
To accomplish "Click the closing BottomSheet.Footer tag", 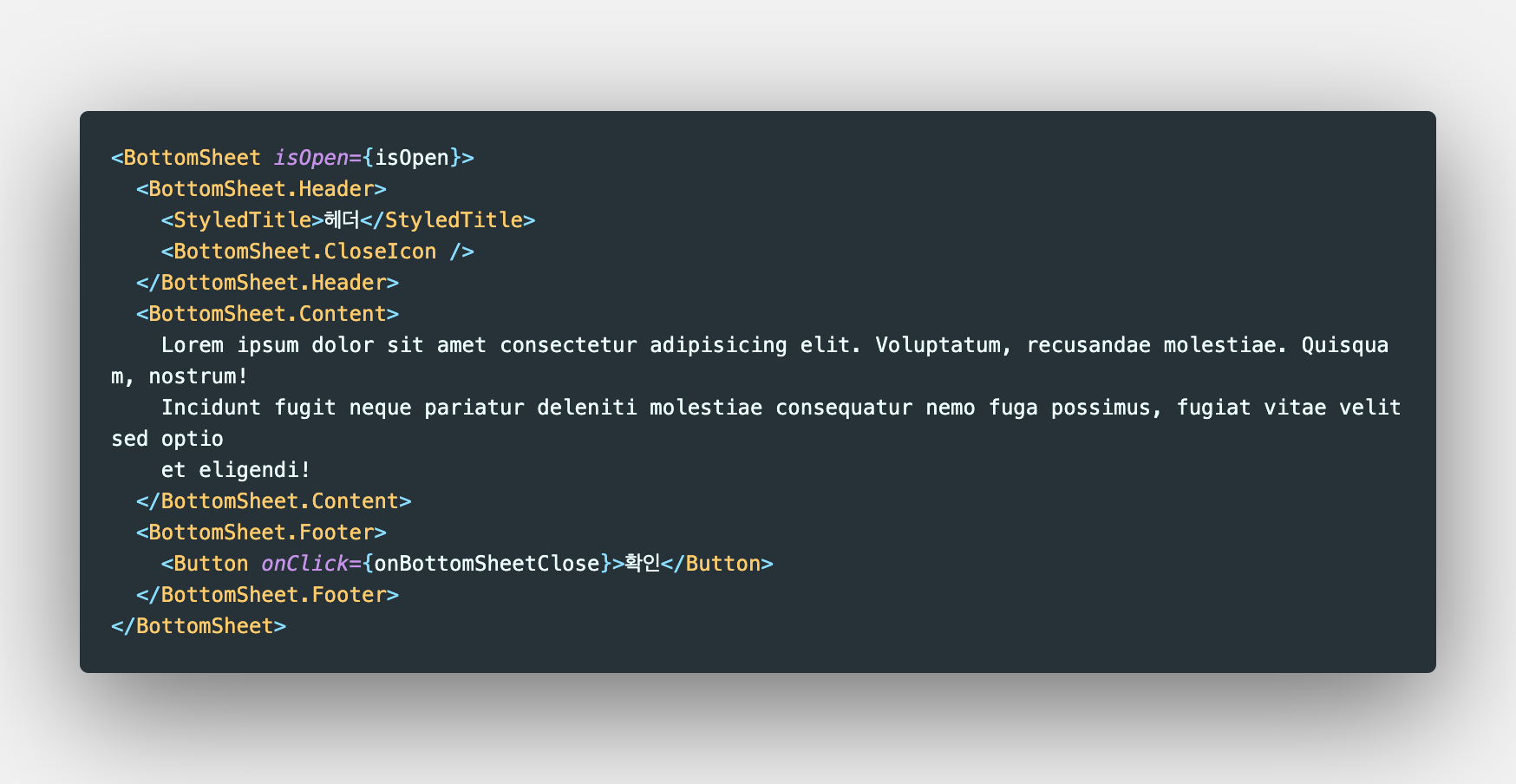I will coord(267,595).
